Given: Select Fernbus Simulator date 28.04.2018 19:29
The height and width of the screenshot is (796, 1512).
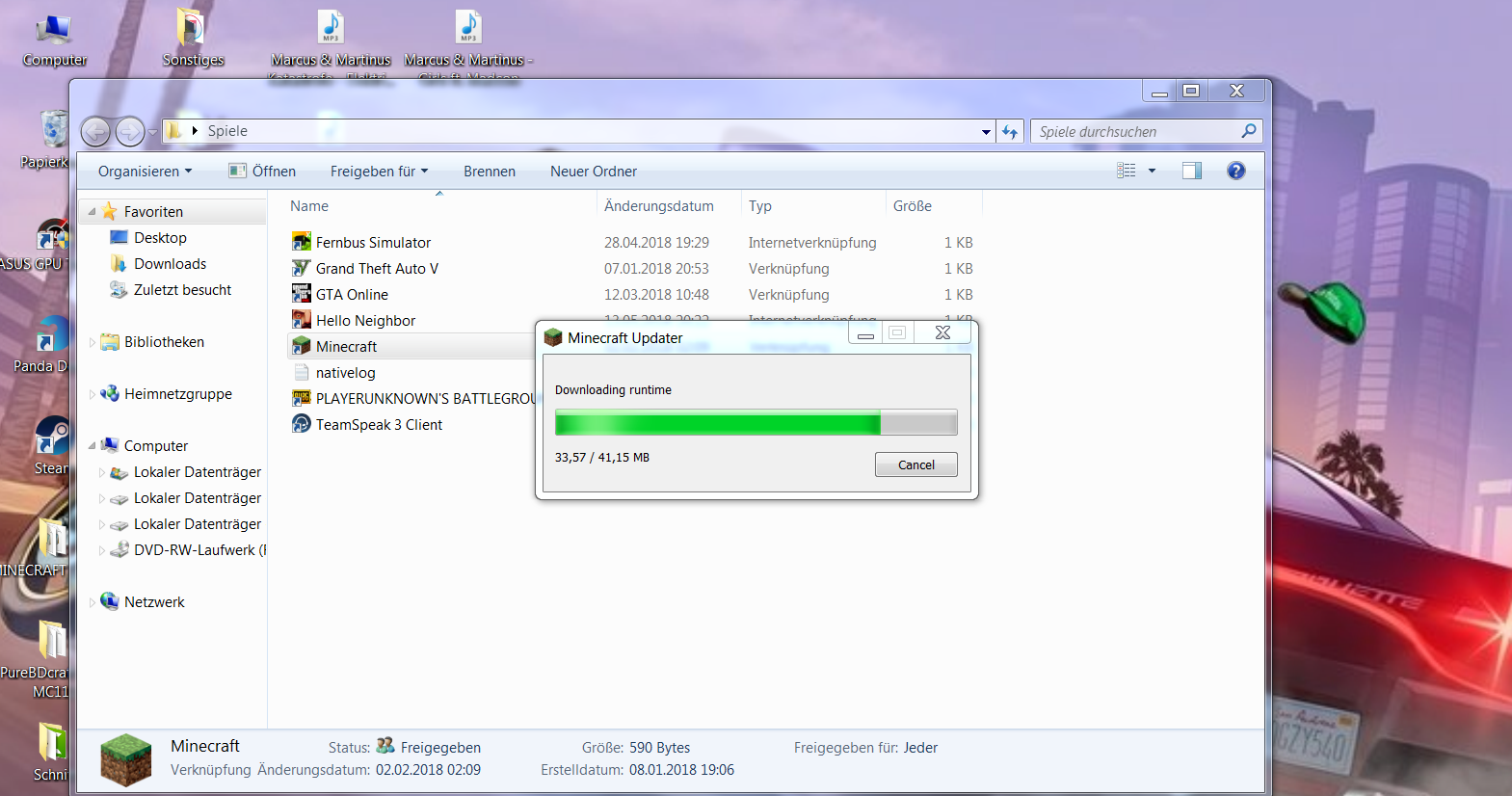Looking at the screenshot, I should pos(656,243).
